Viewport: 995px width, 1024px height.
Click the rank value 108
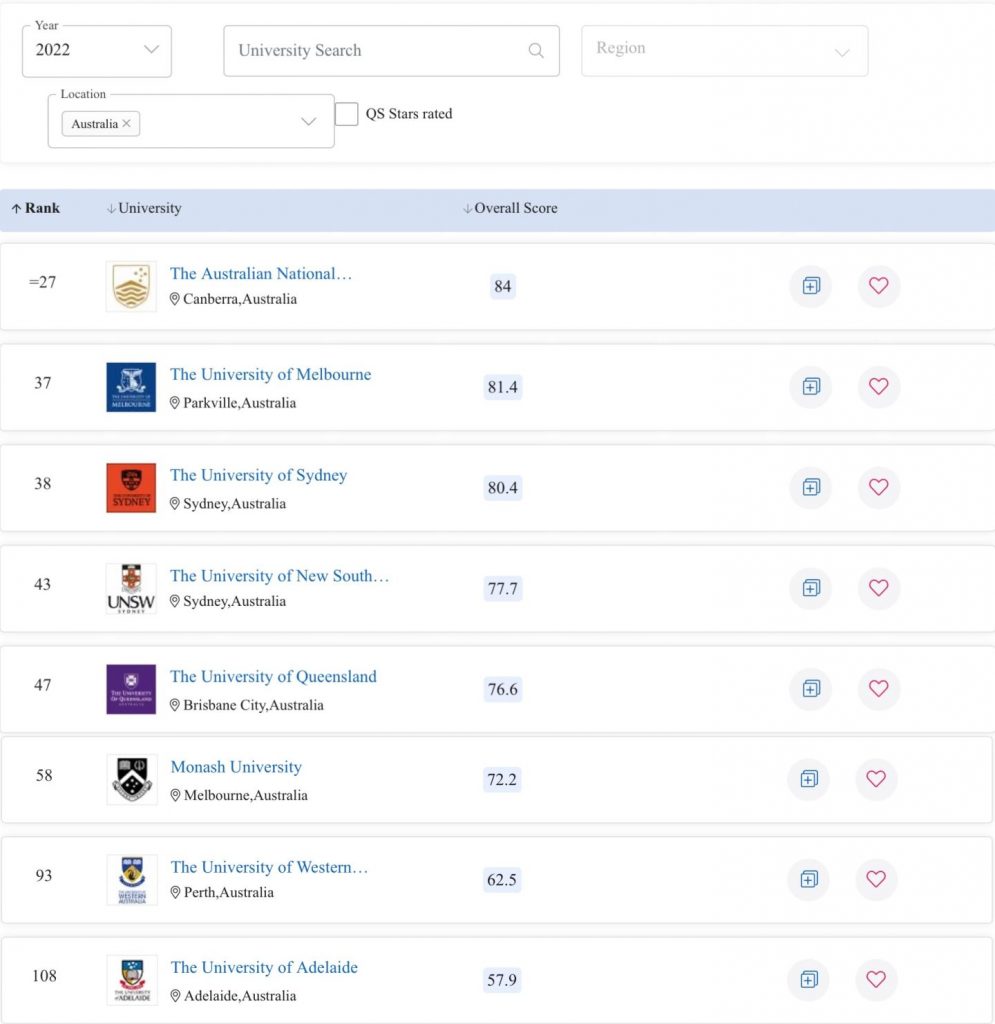(x=44, y=976)
